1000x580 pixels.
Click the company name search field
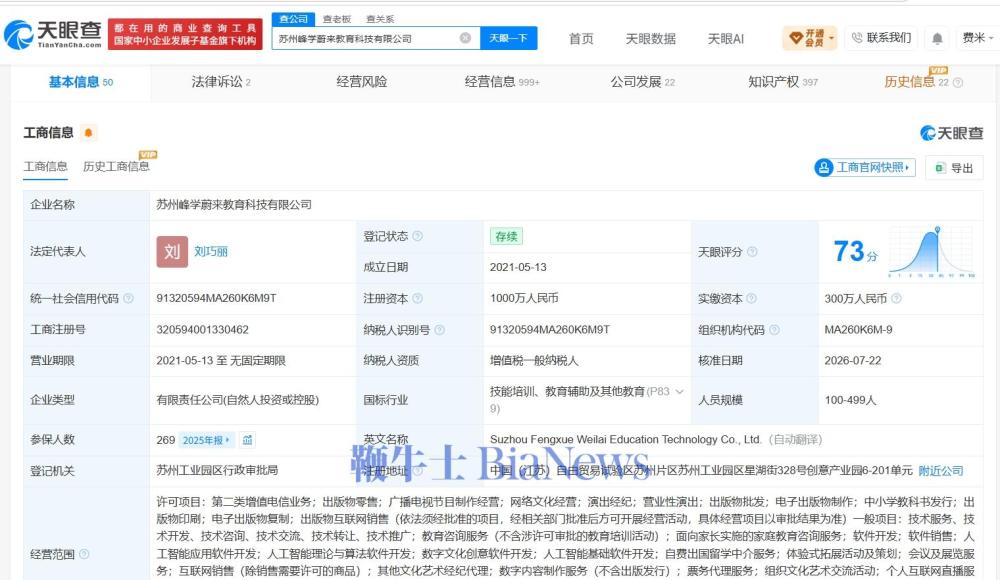click(367, 38)
